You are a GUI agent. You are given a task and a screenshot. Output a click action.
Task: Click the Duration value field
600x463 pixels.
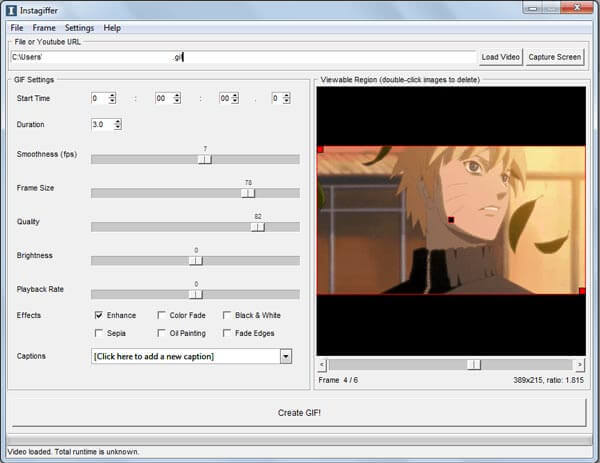(x=103, y=124)
